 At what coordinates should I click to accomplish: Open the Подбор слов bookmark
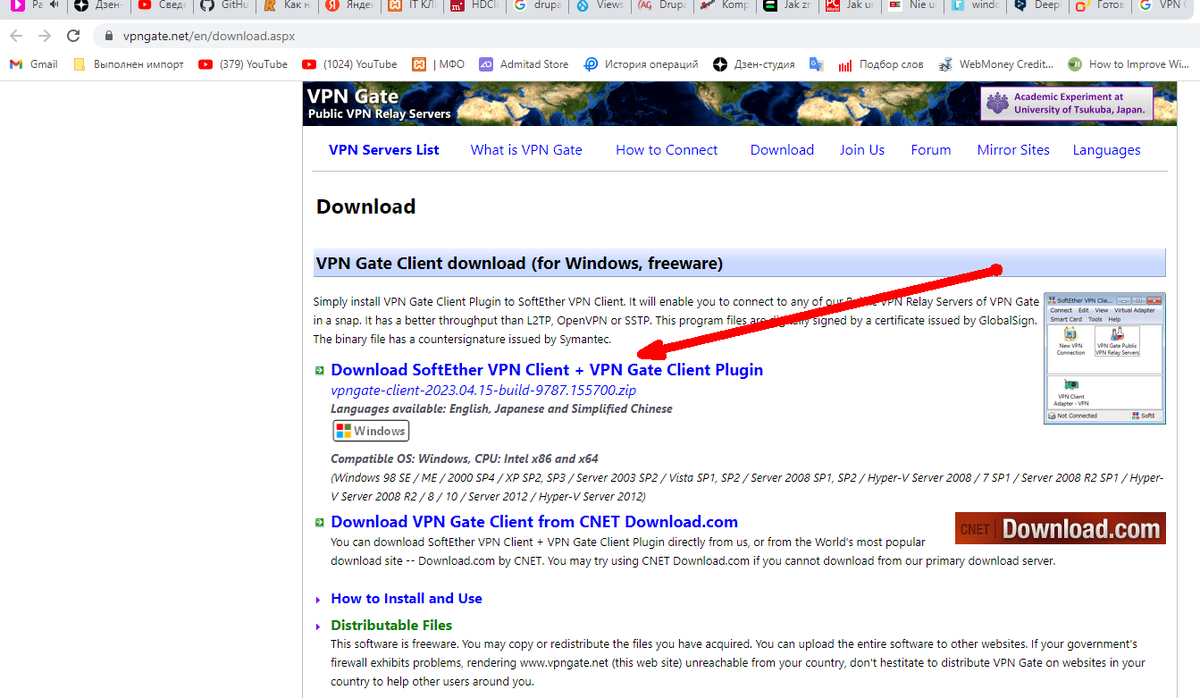click(881, 64)
